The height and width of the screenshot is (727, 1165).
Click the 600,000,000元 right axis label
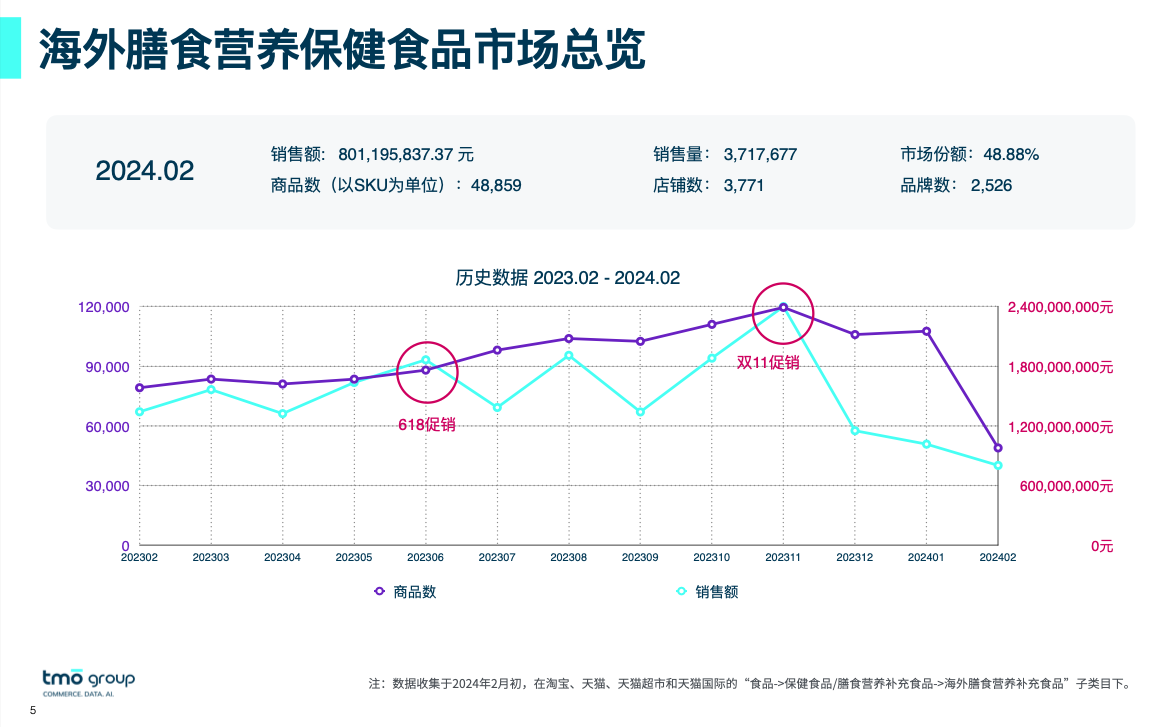click(1066, 486)
